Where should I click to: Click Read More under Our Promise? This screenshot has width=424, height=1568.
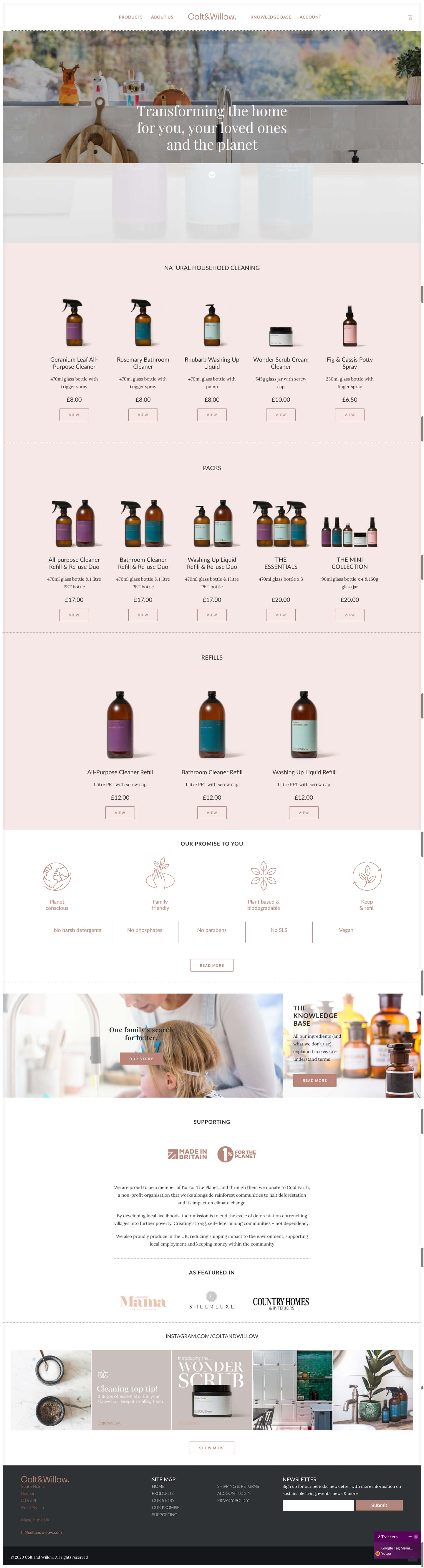(212, 965)
